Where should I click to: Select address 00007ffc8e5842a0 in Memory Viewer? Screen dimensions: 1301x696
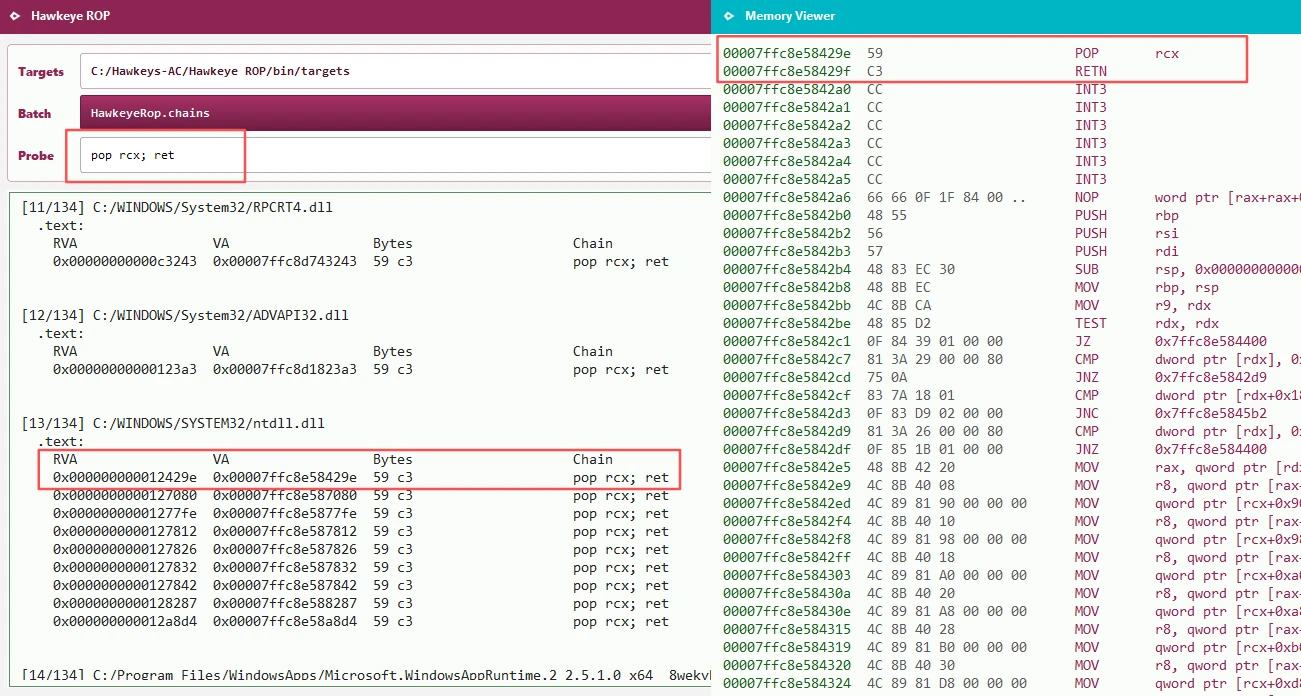pos(787,89)
